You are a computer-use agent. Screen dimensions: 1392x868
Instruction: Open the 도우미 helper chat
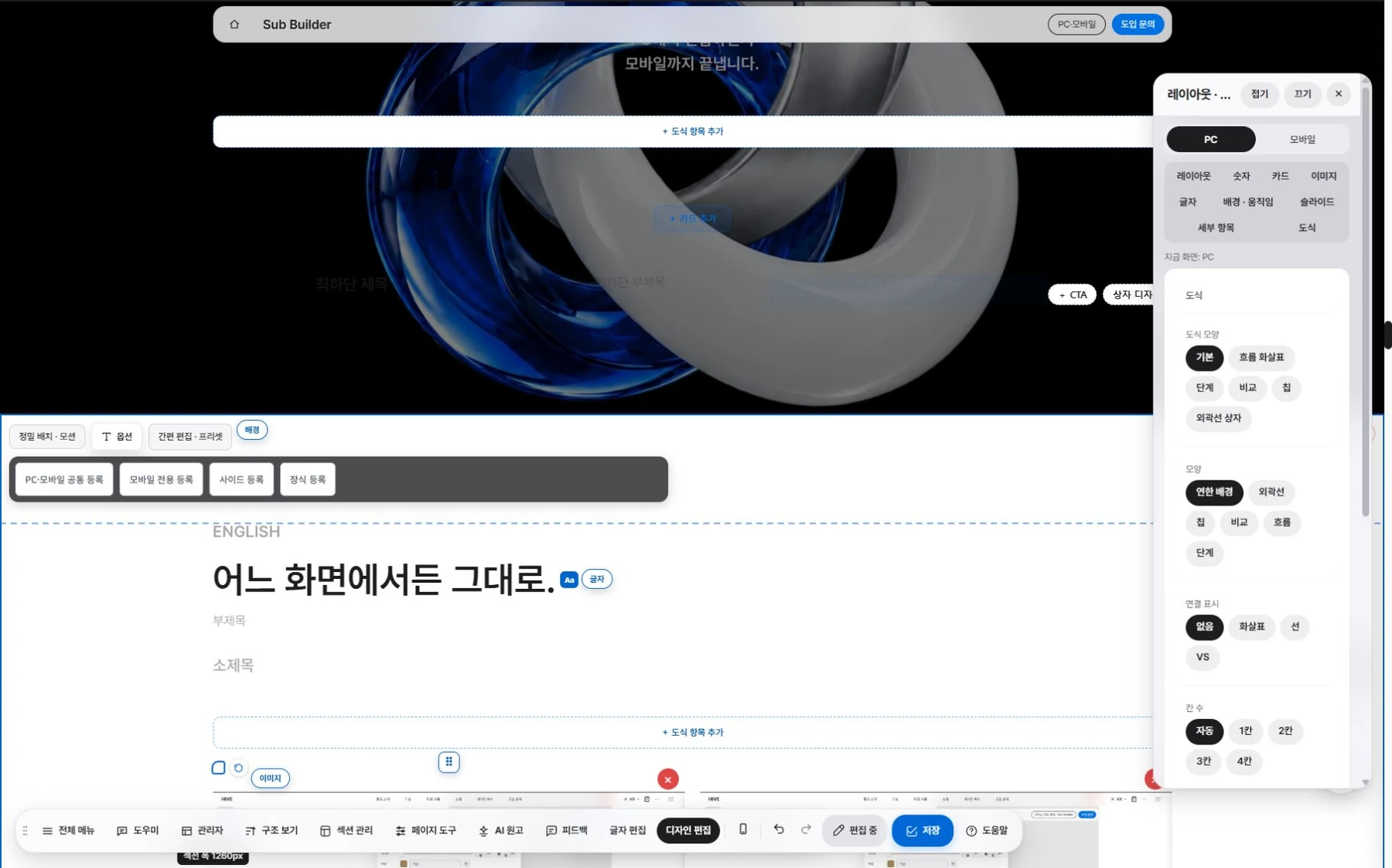[138, 830]
